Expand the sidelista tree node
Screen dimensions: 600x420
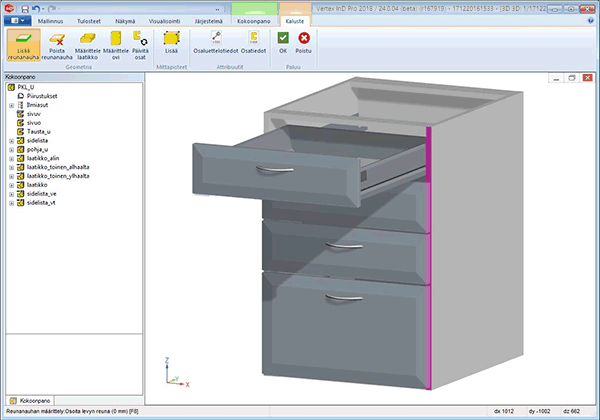tap(10, 140)
